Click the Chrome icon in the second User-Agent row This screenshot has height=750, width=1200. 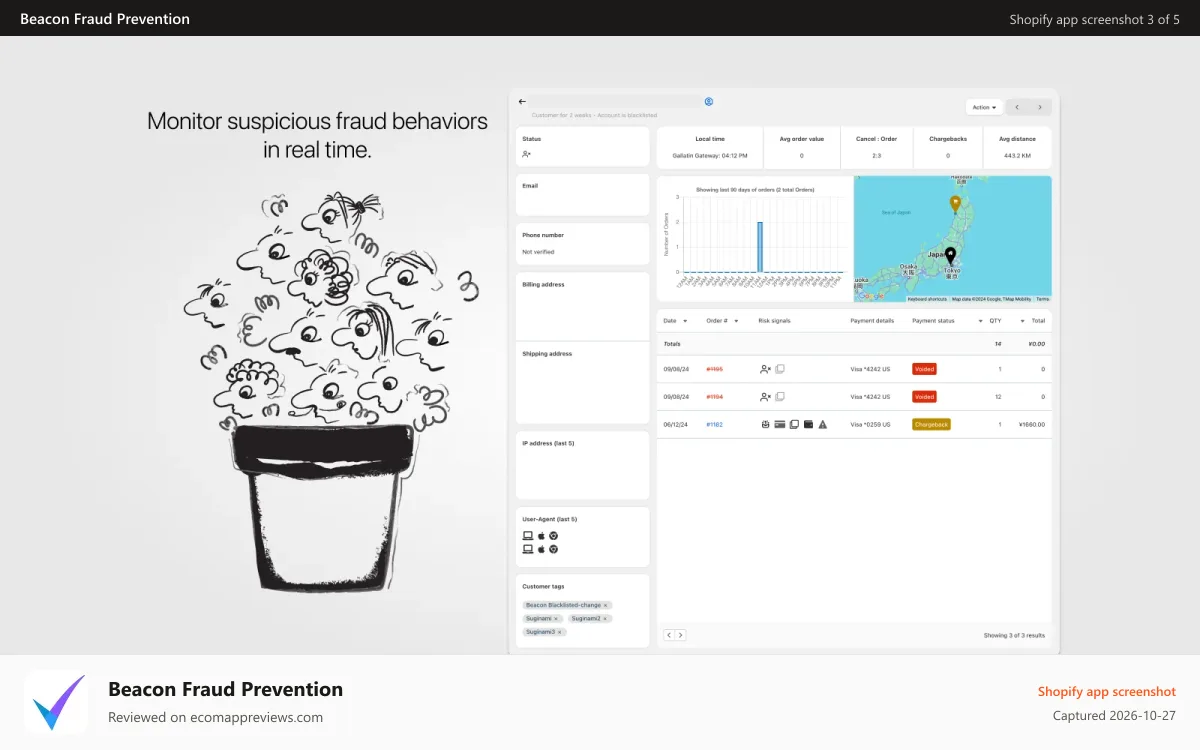pyautogui.click(x=553, y=549)
